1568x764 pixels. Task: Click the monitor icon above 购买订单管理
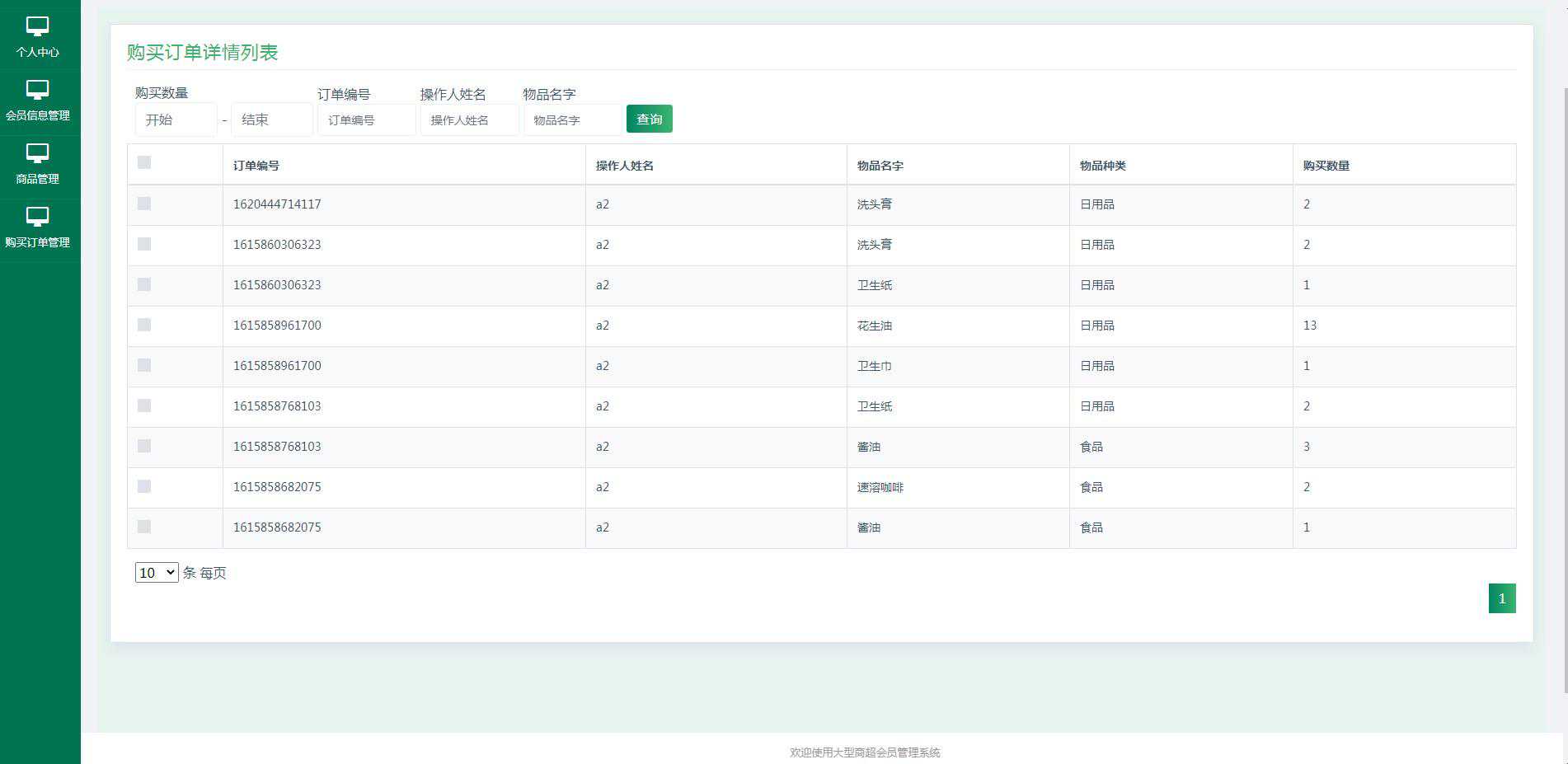pos(37,217)
